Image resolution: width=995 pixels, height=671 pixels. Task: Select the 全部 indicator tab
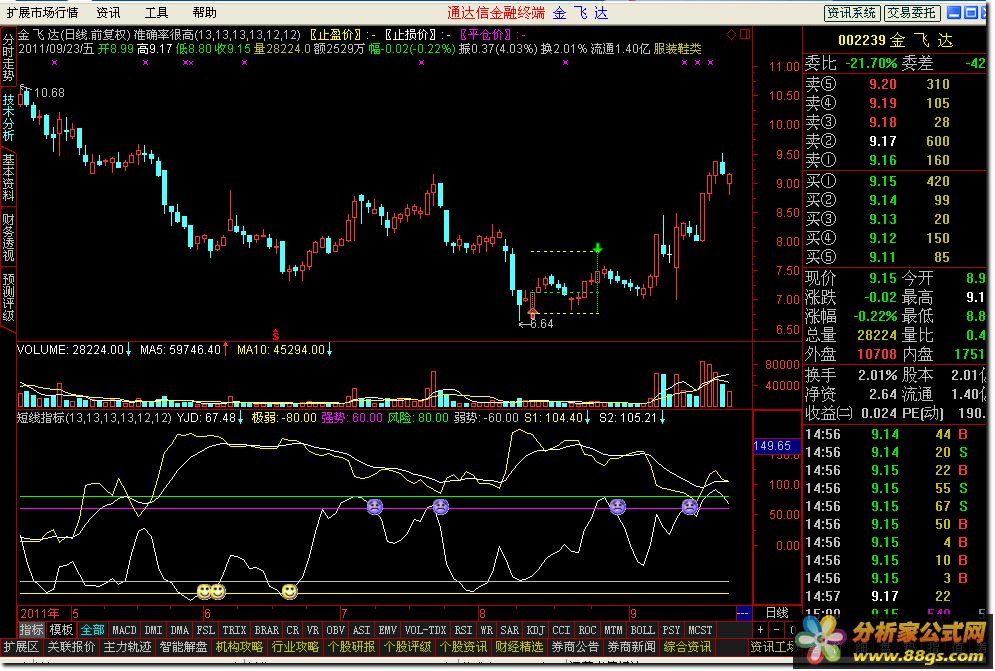[93, 630]
